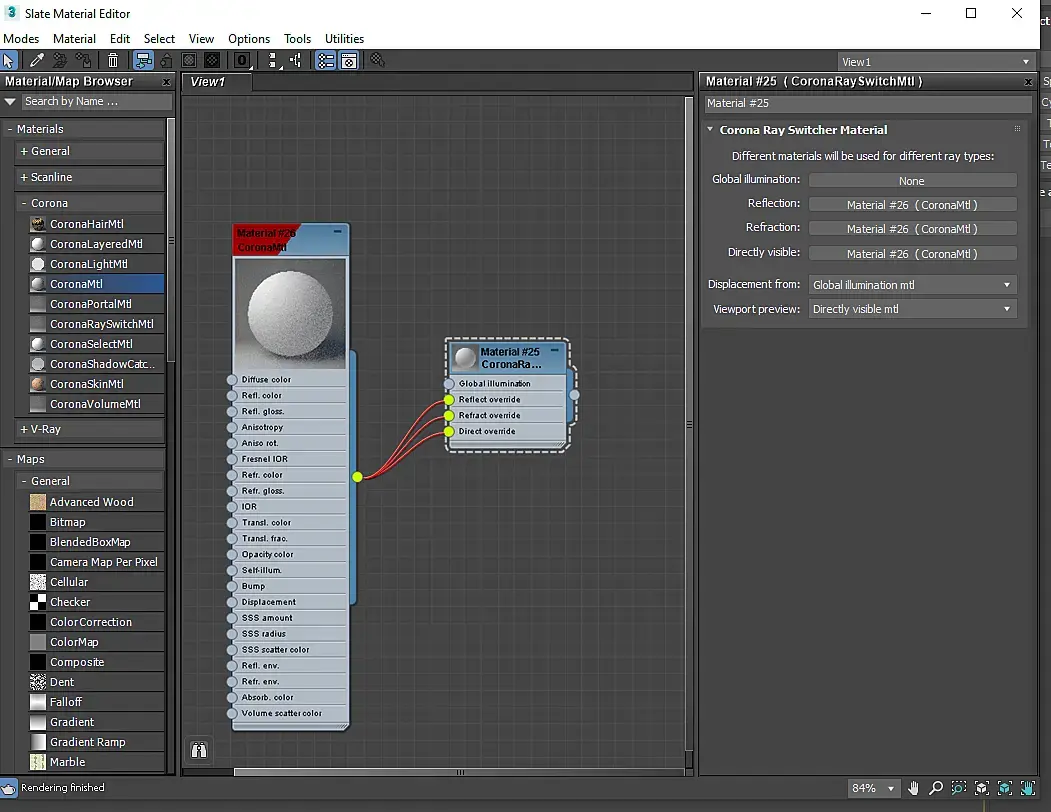Select the eyedropper Pick Material tool
This screenshot has width=1051, height=812.
[x=37, y=61]
